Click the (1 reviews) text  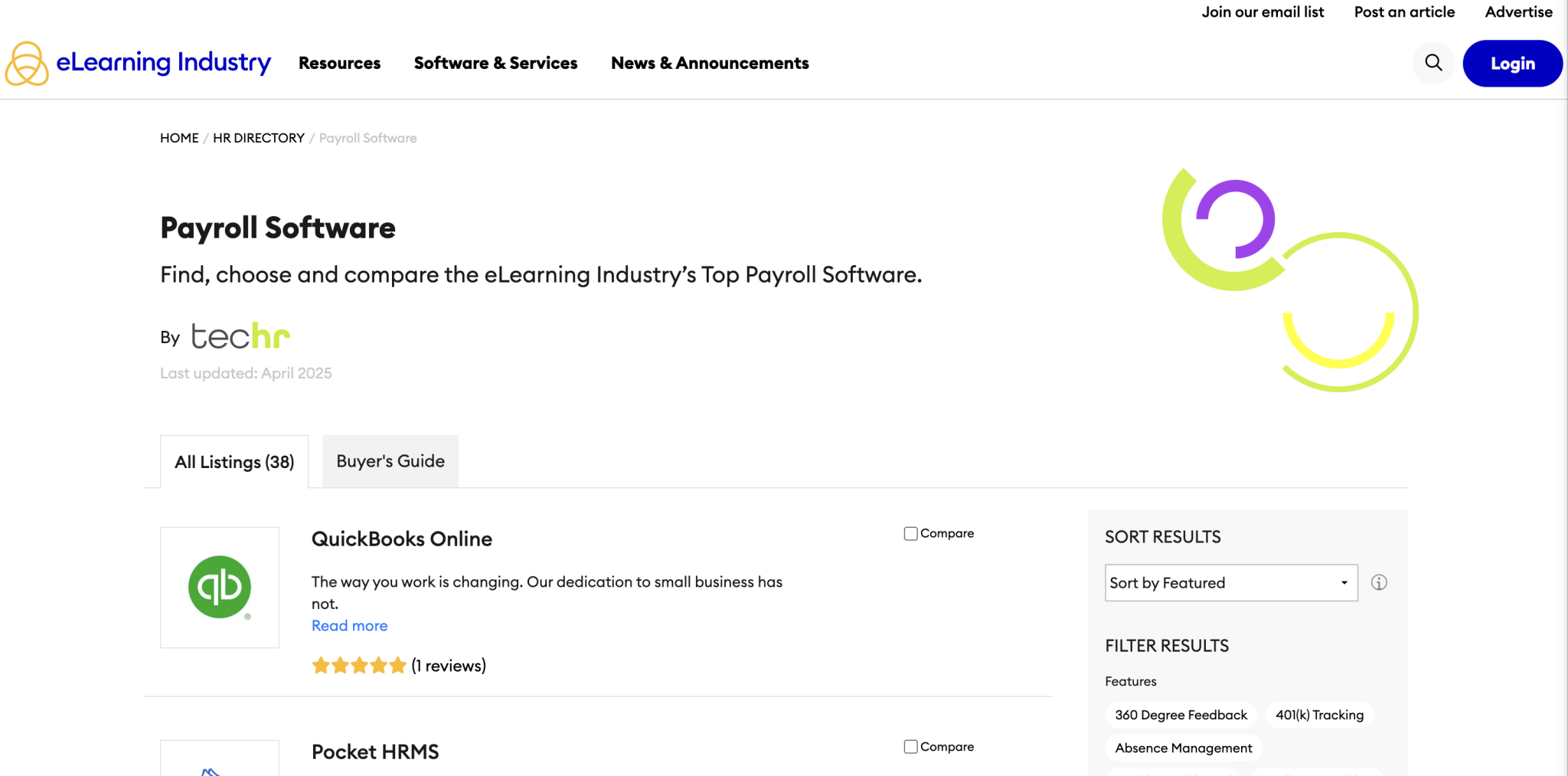tap(449, 666)
